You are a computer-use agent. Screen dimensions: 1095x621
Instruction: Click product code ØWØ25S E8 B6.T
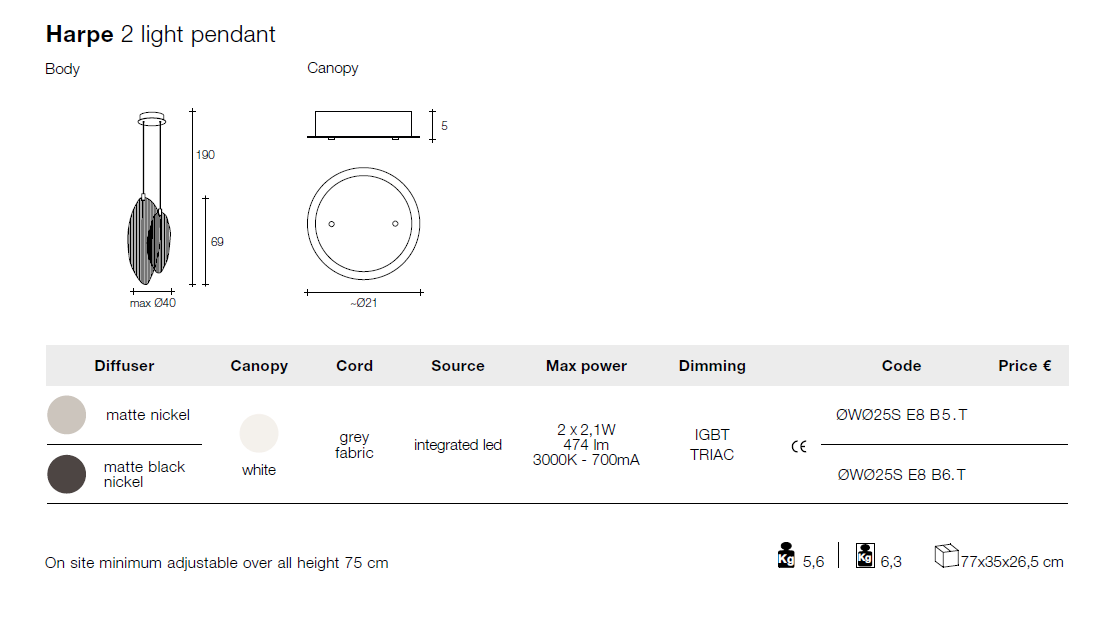tap(901, 475)
